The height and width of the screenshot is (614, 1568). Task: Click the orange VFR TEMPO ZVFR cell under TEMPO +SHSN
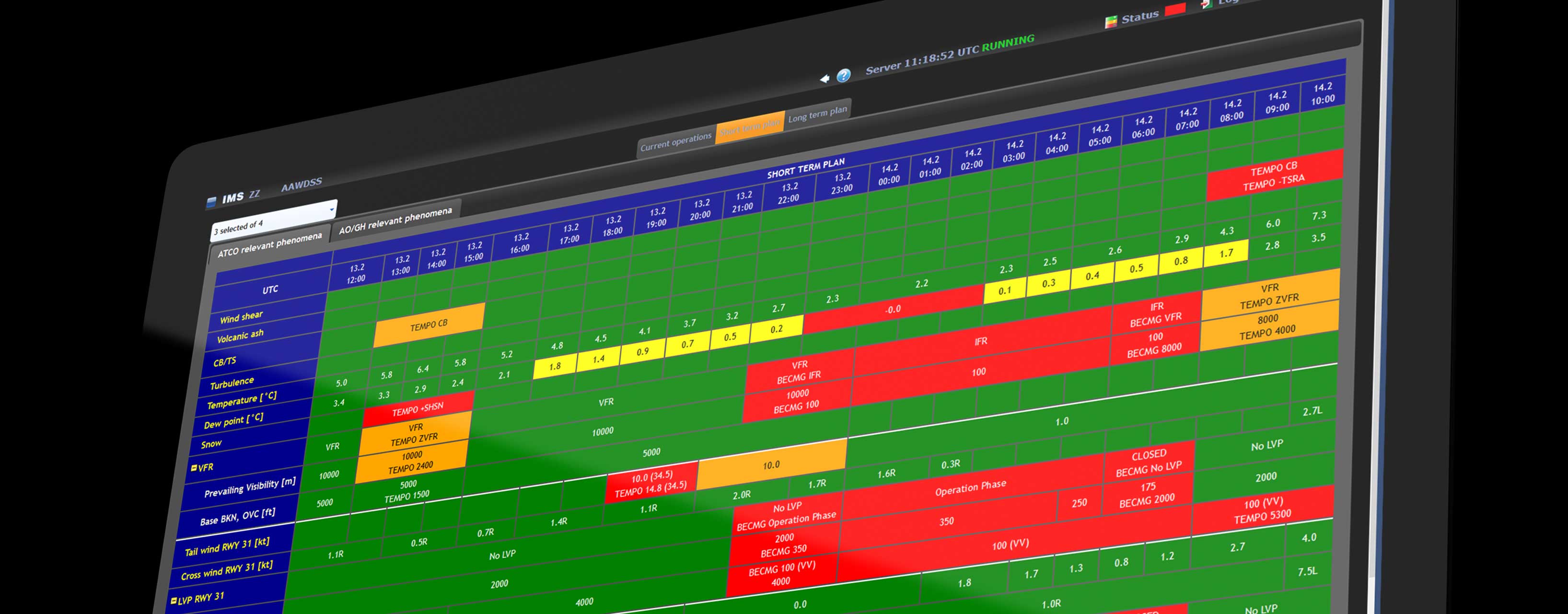[x=415, y=433]
